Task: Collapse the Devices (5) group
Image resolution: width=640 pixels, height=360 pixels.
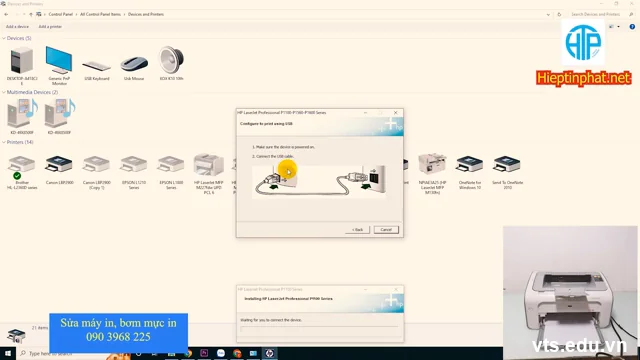Action: click(4, 38)
